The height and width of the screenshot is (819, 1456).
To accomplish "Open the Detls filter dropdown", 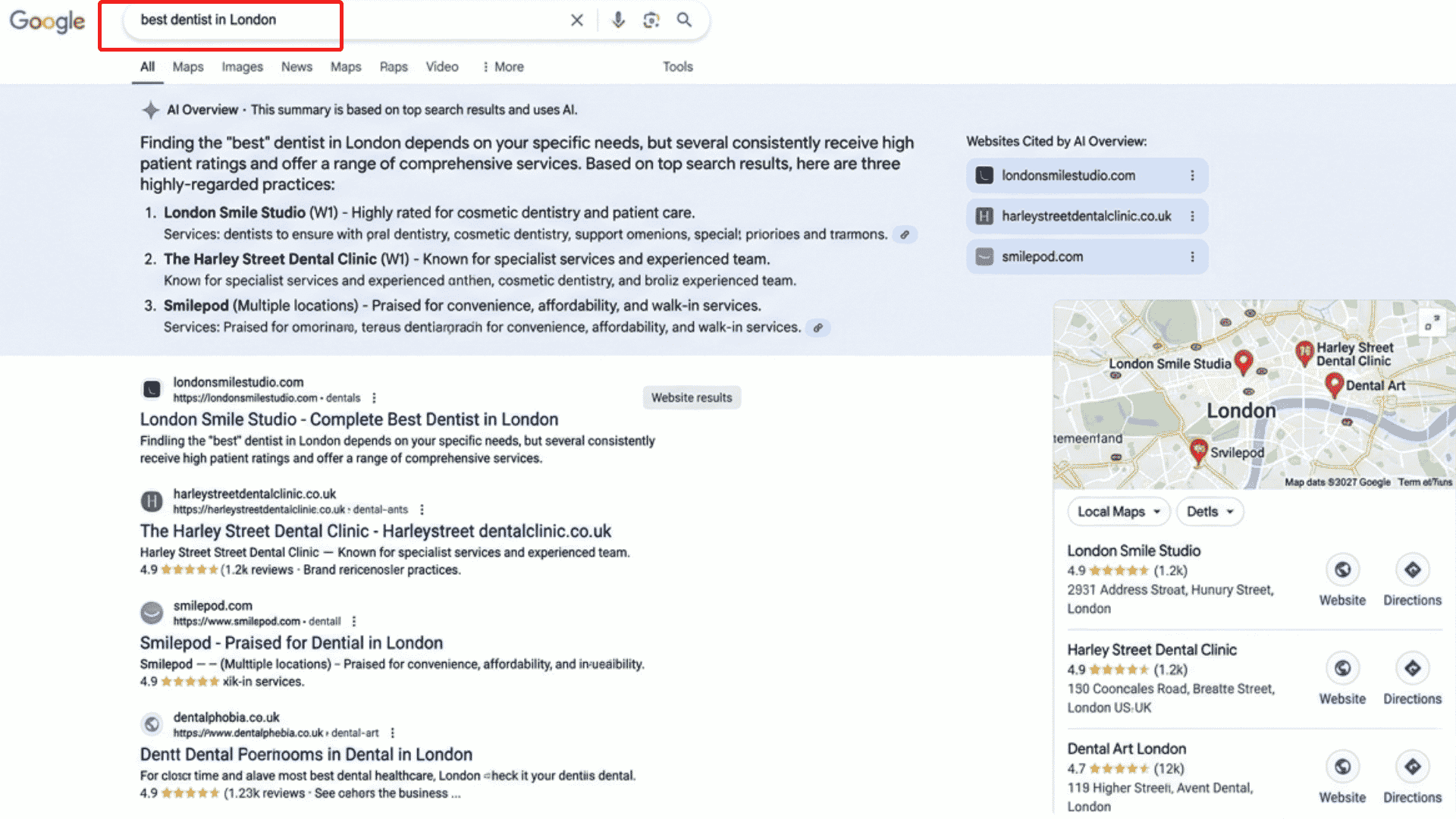I will (1210, 512).
